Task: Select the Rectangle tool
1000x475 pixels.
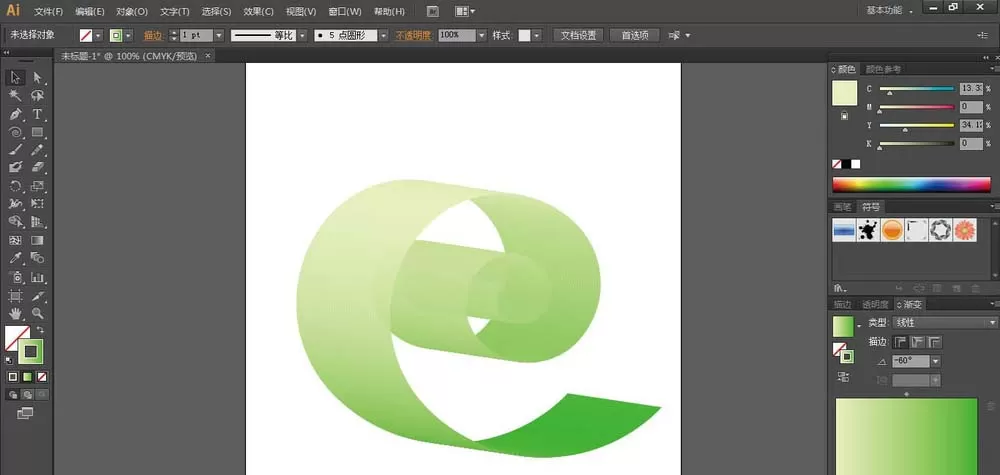Action: [x=38, y=132]
